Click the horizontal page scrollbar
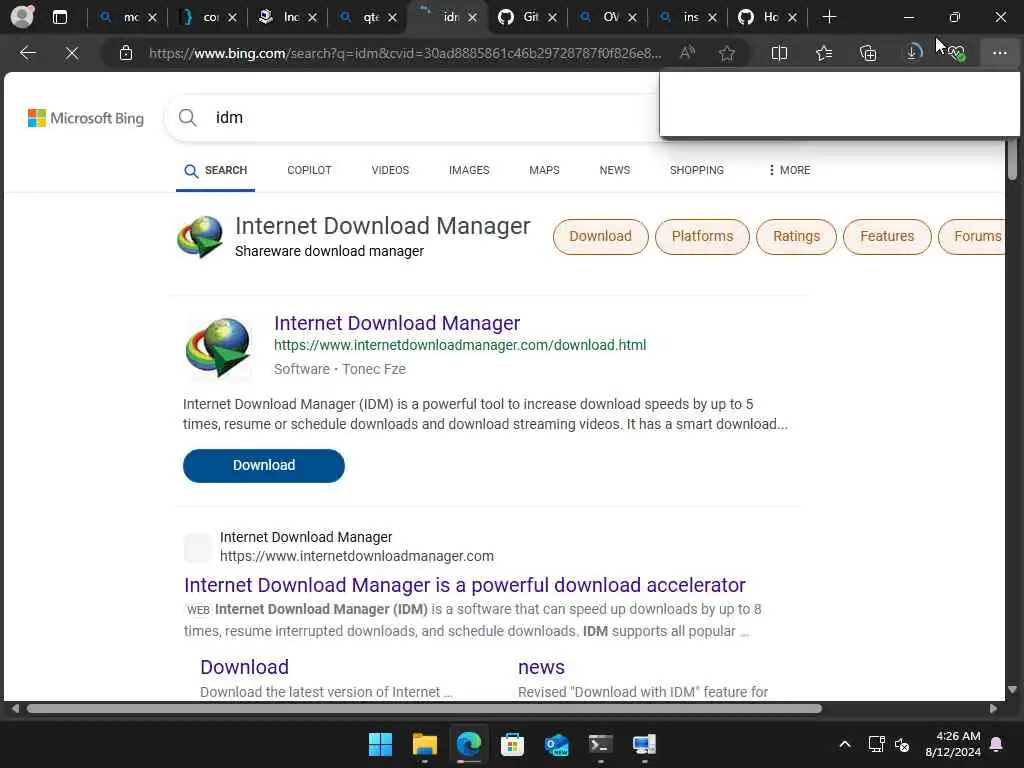 [x=424, y=709]
